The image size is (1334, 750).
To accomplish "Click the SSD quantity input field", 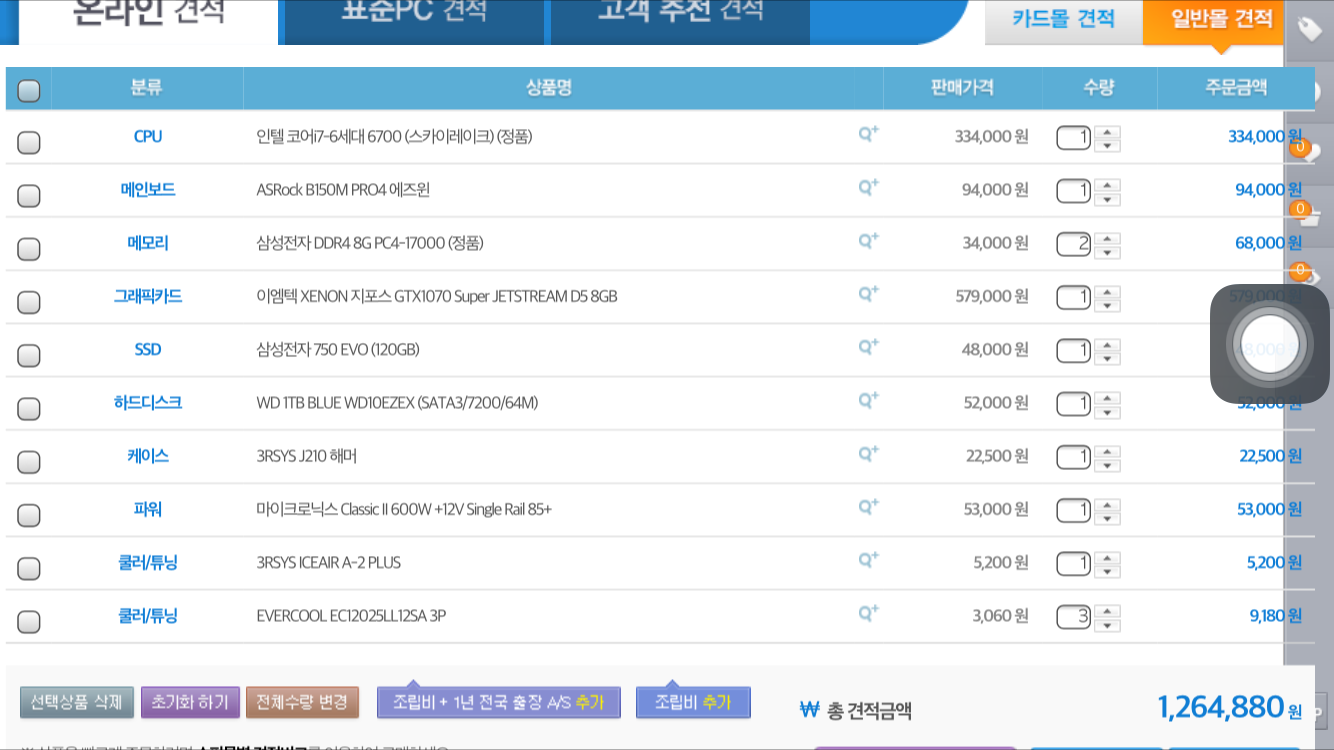I will pos(1073,350).
